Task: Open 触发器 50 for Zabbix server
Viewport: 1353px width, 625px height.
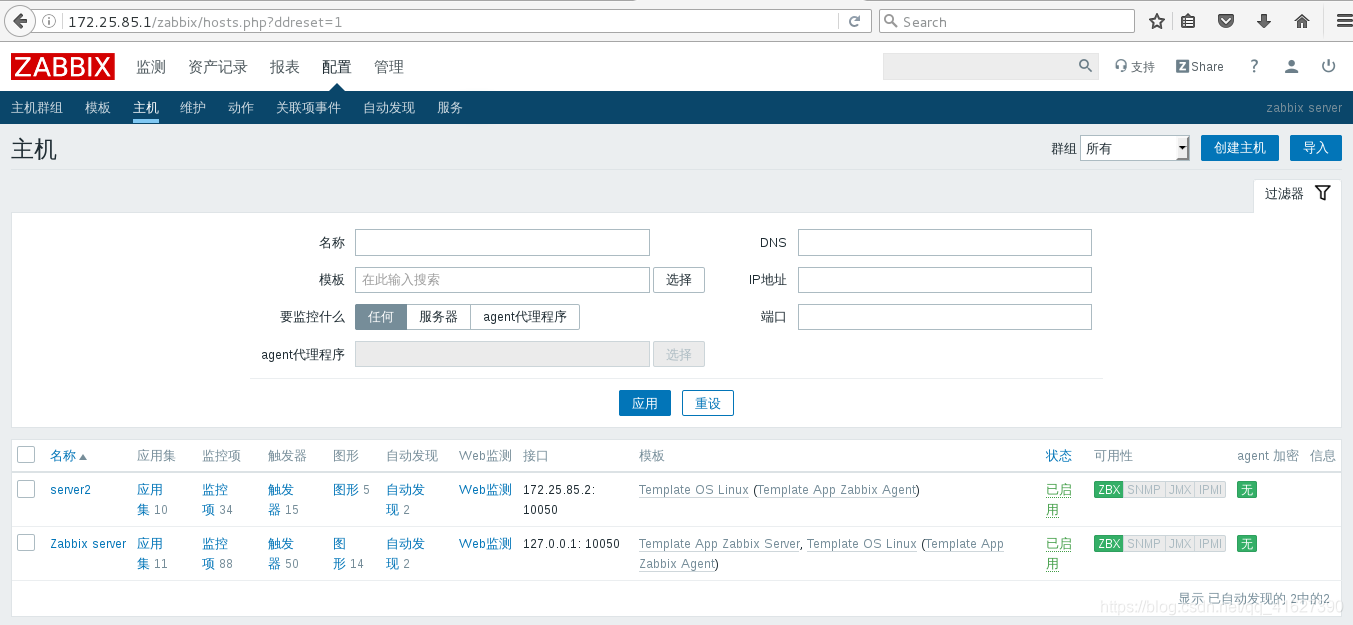Action: [x=283, y=554]
